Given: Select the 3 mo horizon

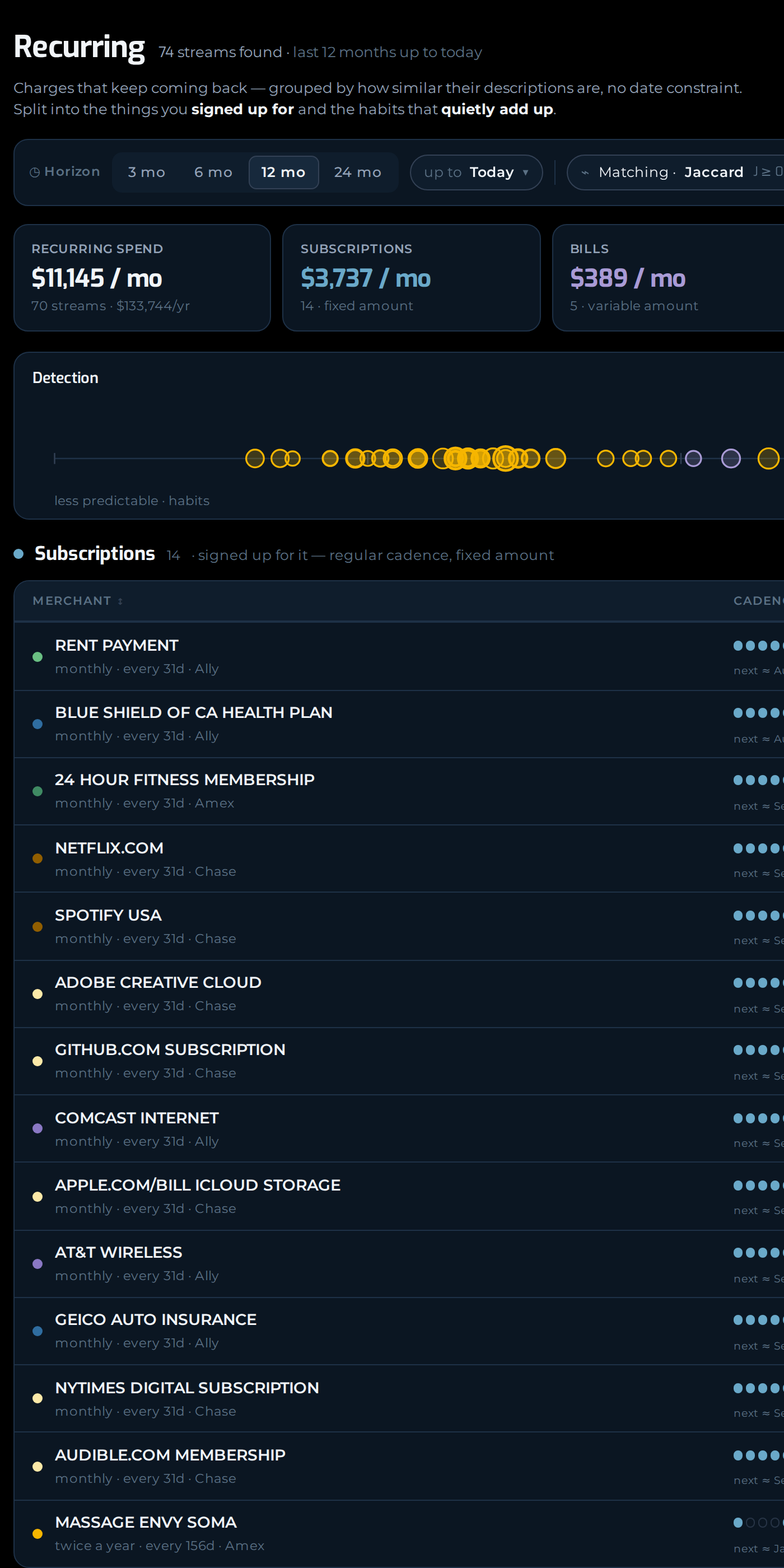Looking at the screenshot, I should [146, 172].
